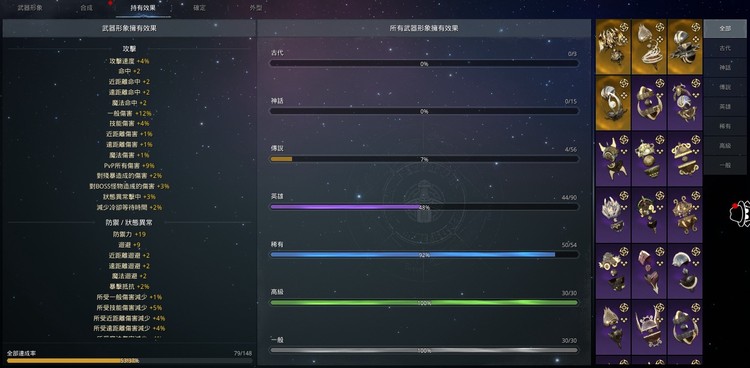
Task: Filter weapon cards by 古代 grade
Action: (725, 48)
